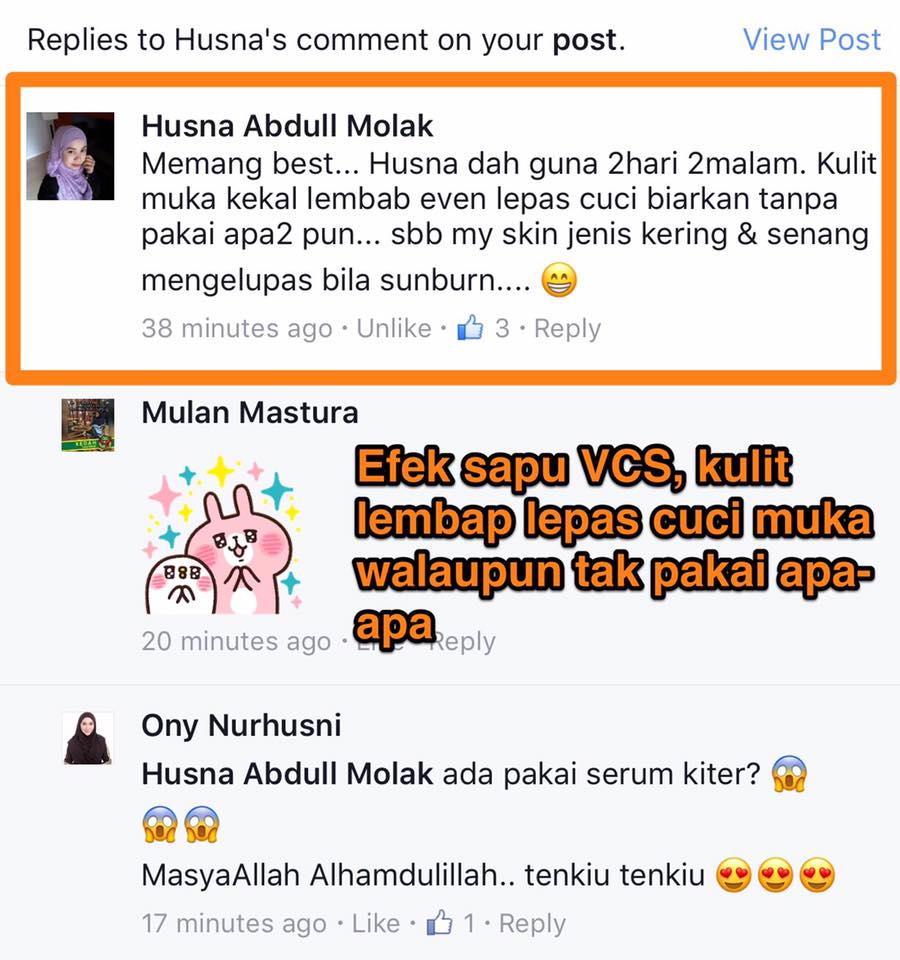Viewport: 900px width, 960px height.
Task: Tap the pink bunny sticker
Action: click(223, 534)
